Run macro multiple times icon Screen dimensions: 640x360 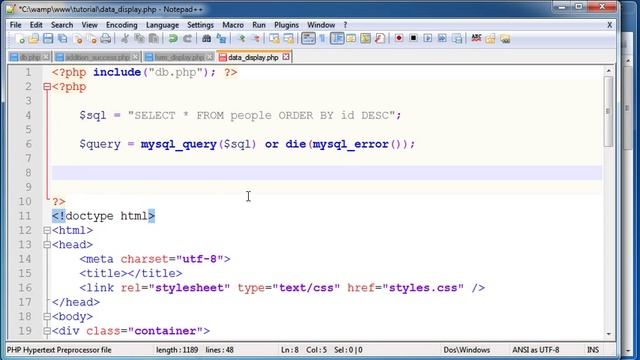click(442, 39)
